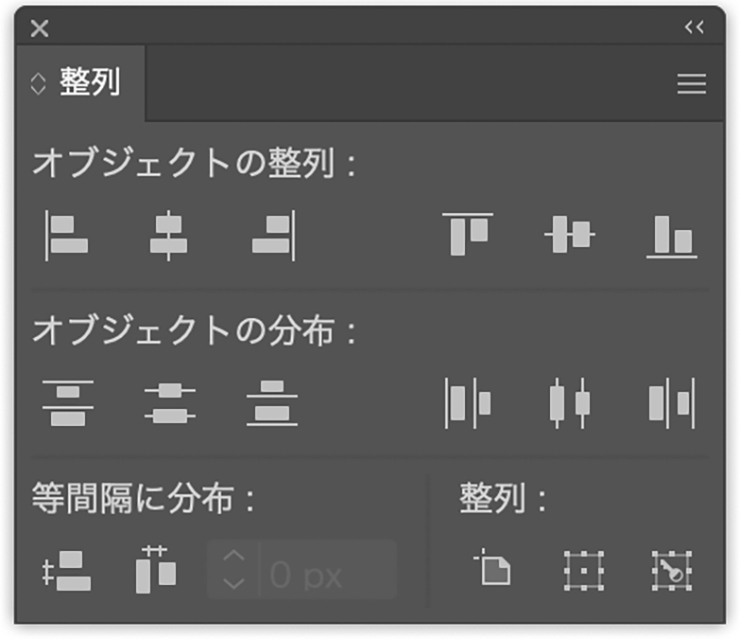The image size is (740, 644).
Task: Click horizontal distribute spacing icon
Action: 155,570
